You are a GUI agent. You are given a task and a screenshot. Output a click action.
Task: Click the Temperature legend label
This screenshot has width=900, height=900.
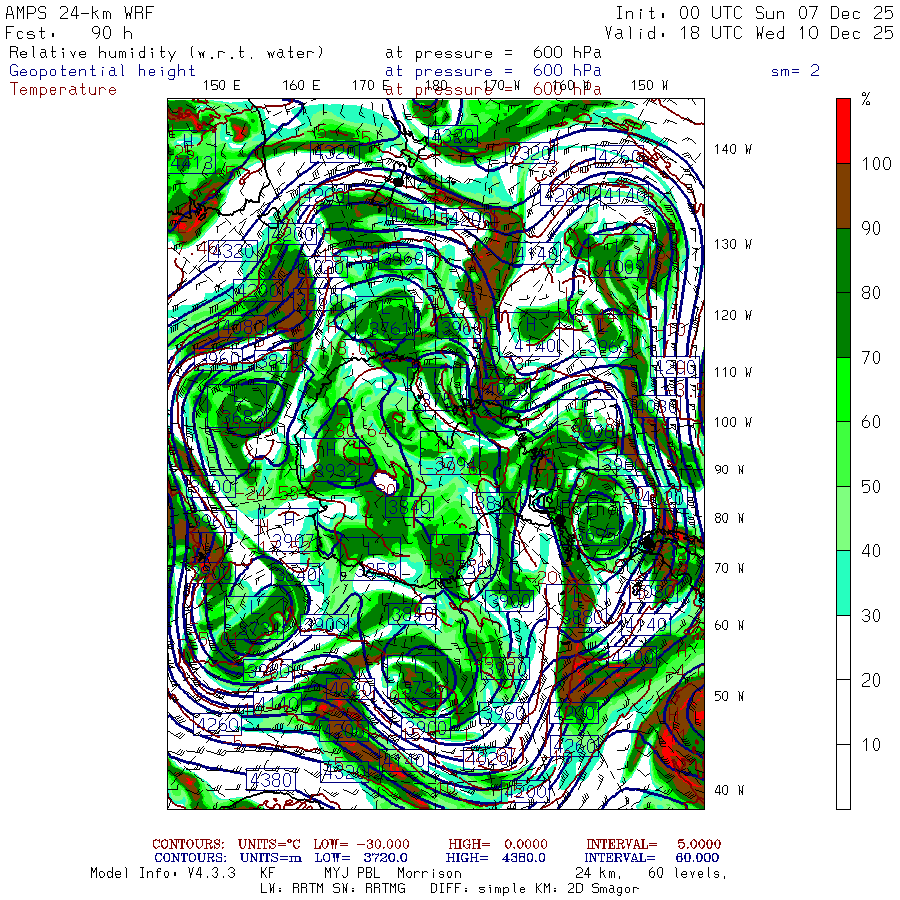click(x=63, y=90)
